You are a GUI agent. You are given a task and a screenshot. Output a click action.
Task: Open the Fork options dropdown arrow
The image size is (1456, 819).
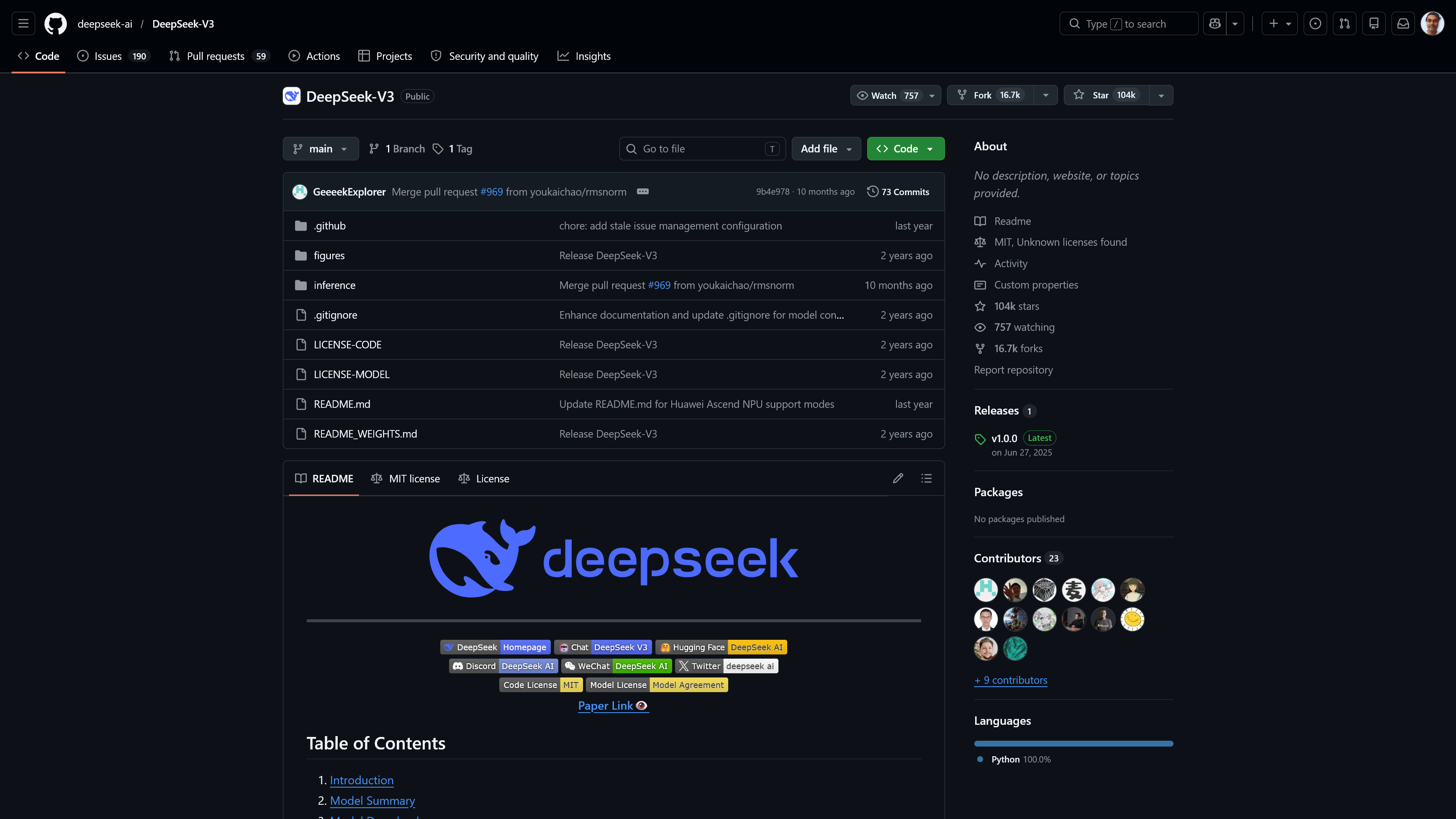tap(1046, 95)
